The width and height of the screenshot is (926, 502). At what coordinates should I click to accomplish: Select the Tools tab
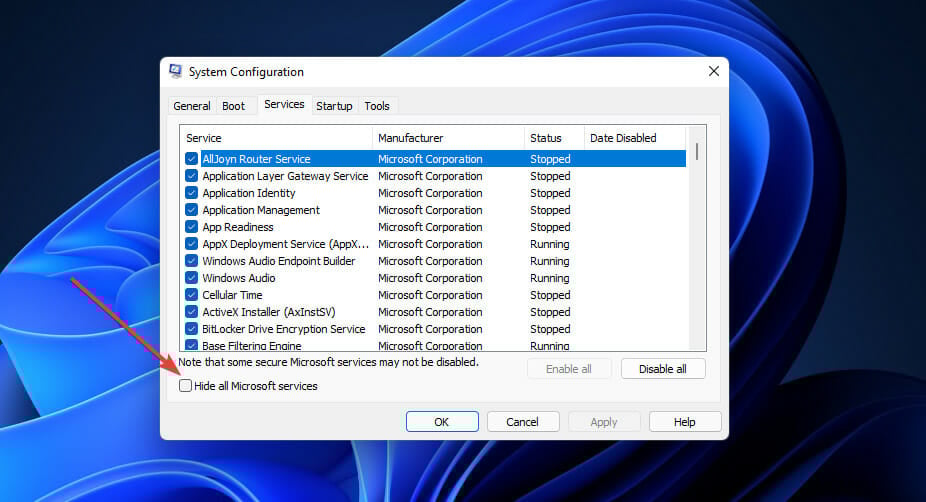point(377,106)
